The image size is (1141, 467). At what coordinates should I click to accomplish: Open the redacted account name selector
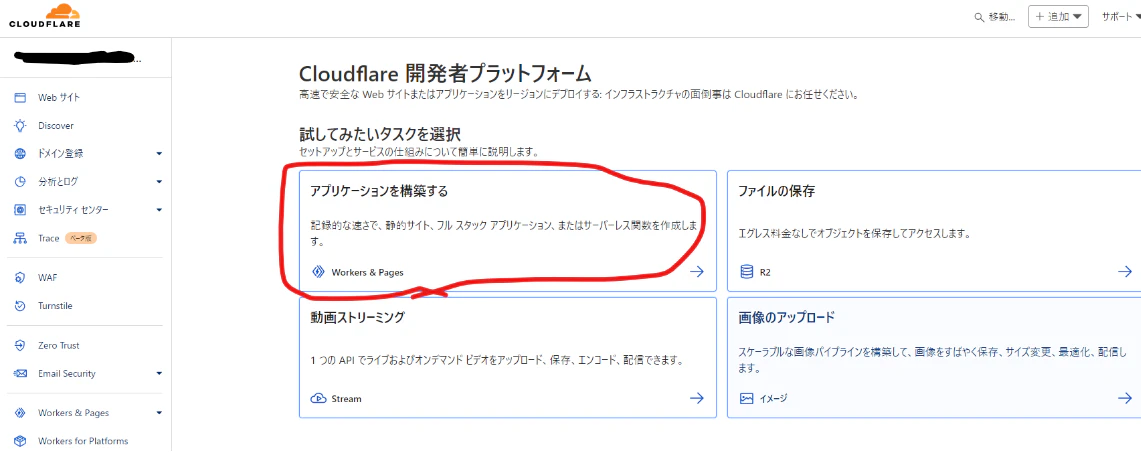click(78, 57)
